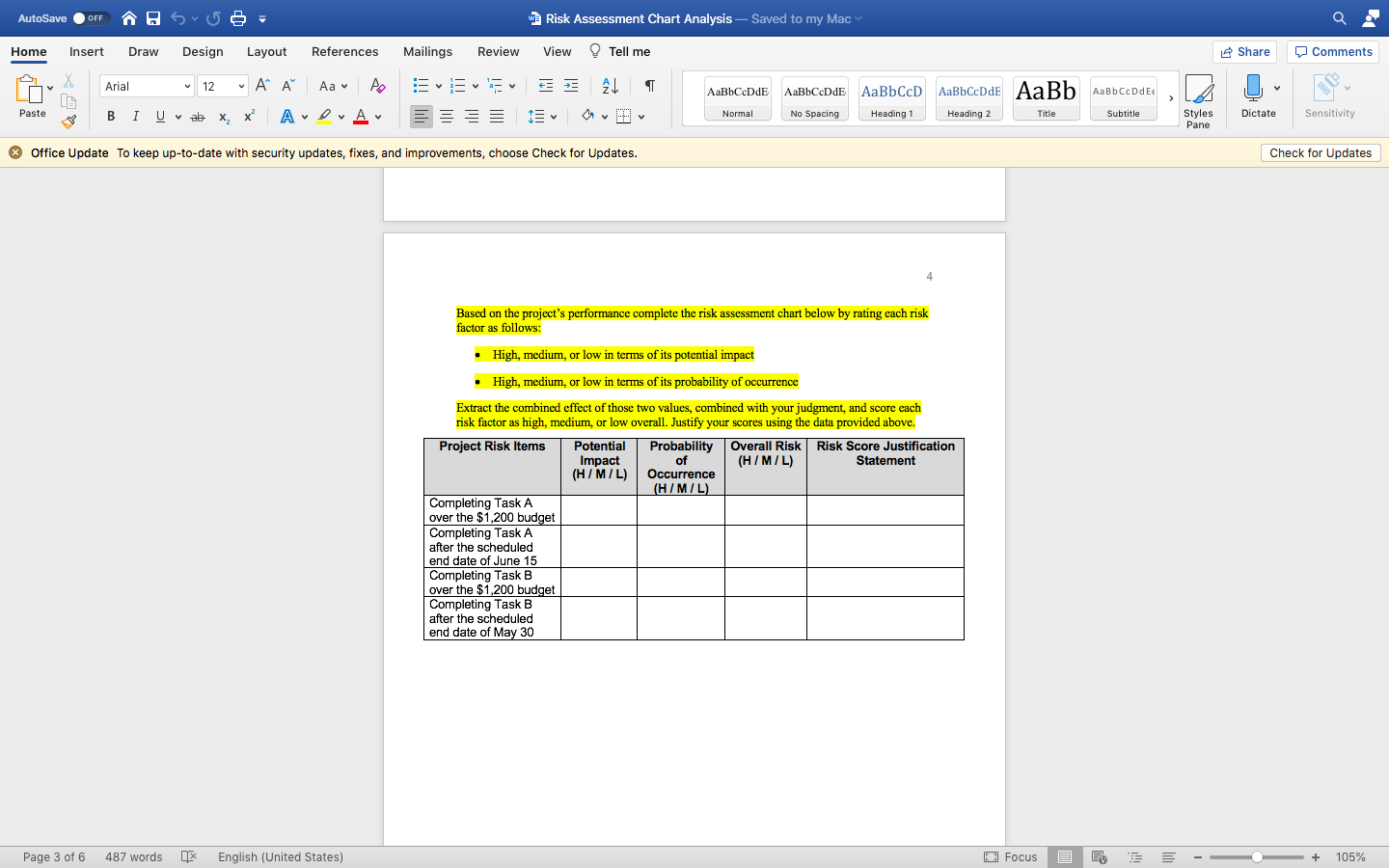Open the Comments pane button
This screenshot has width=1389, height=868.
click(x=1333, y=52)
